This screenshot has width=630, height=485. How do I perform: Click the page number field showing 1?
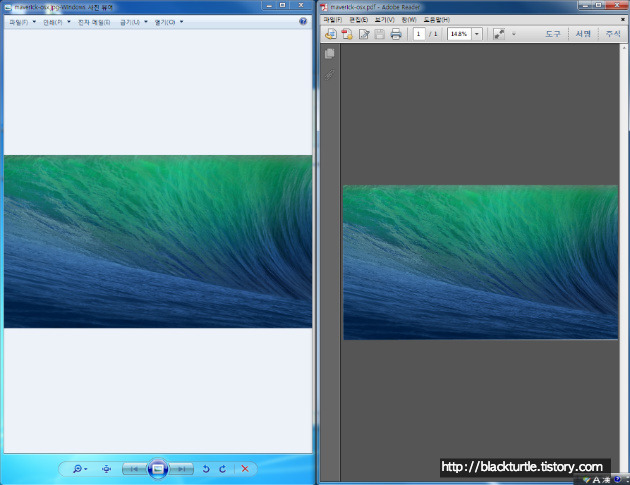(x=419, y=34)
